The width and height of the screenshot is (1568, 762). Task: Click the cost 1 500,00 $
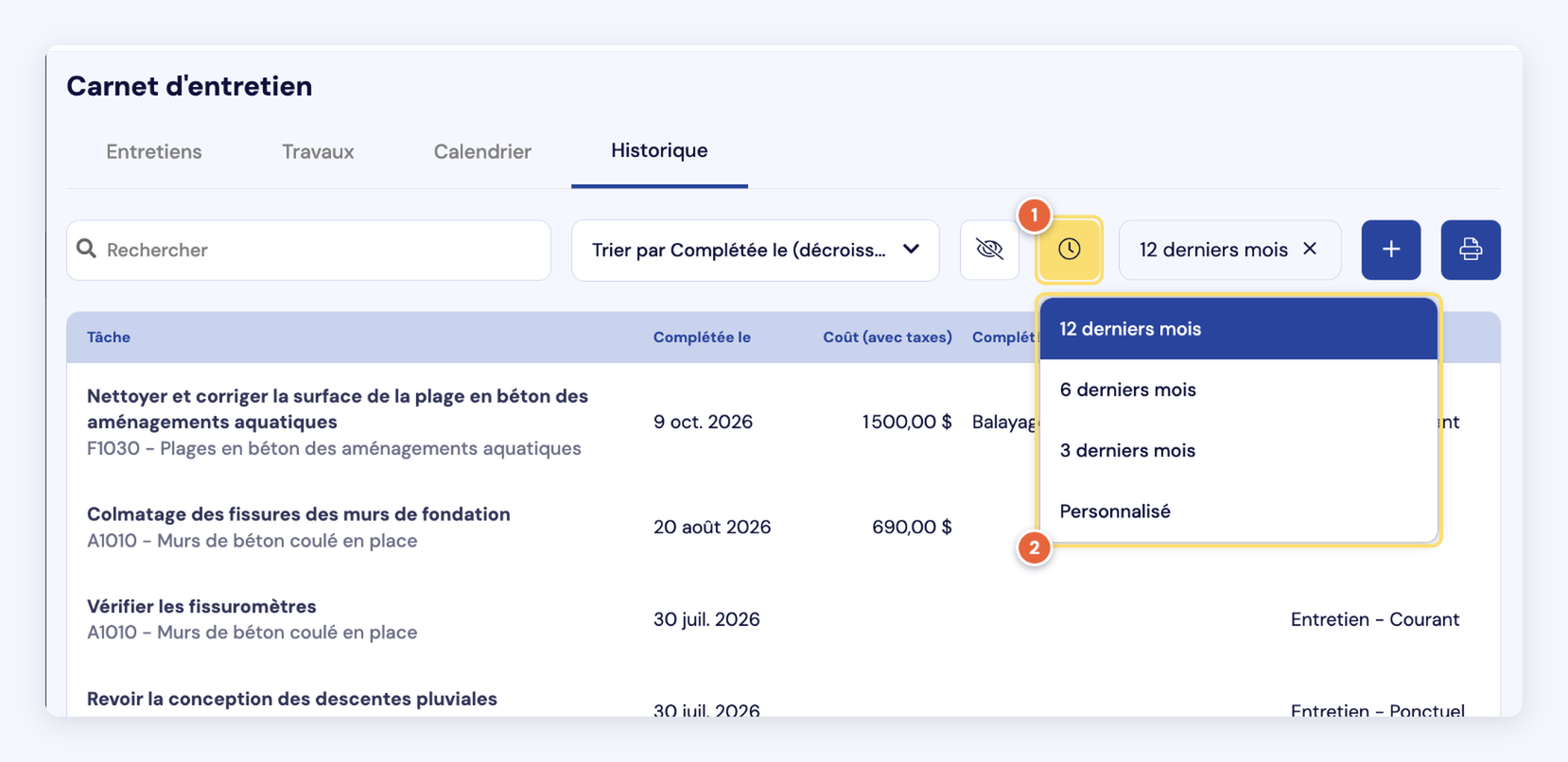pyautogui.click(x=907, y=422)
